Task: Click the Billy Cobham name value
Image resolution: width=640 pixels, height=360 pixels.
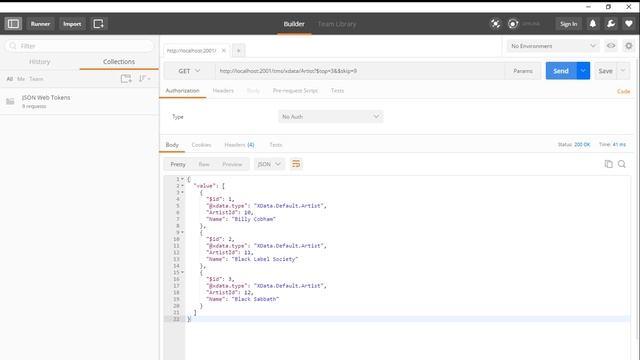Action: 253,219
